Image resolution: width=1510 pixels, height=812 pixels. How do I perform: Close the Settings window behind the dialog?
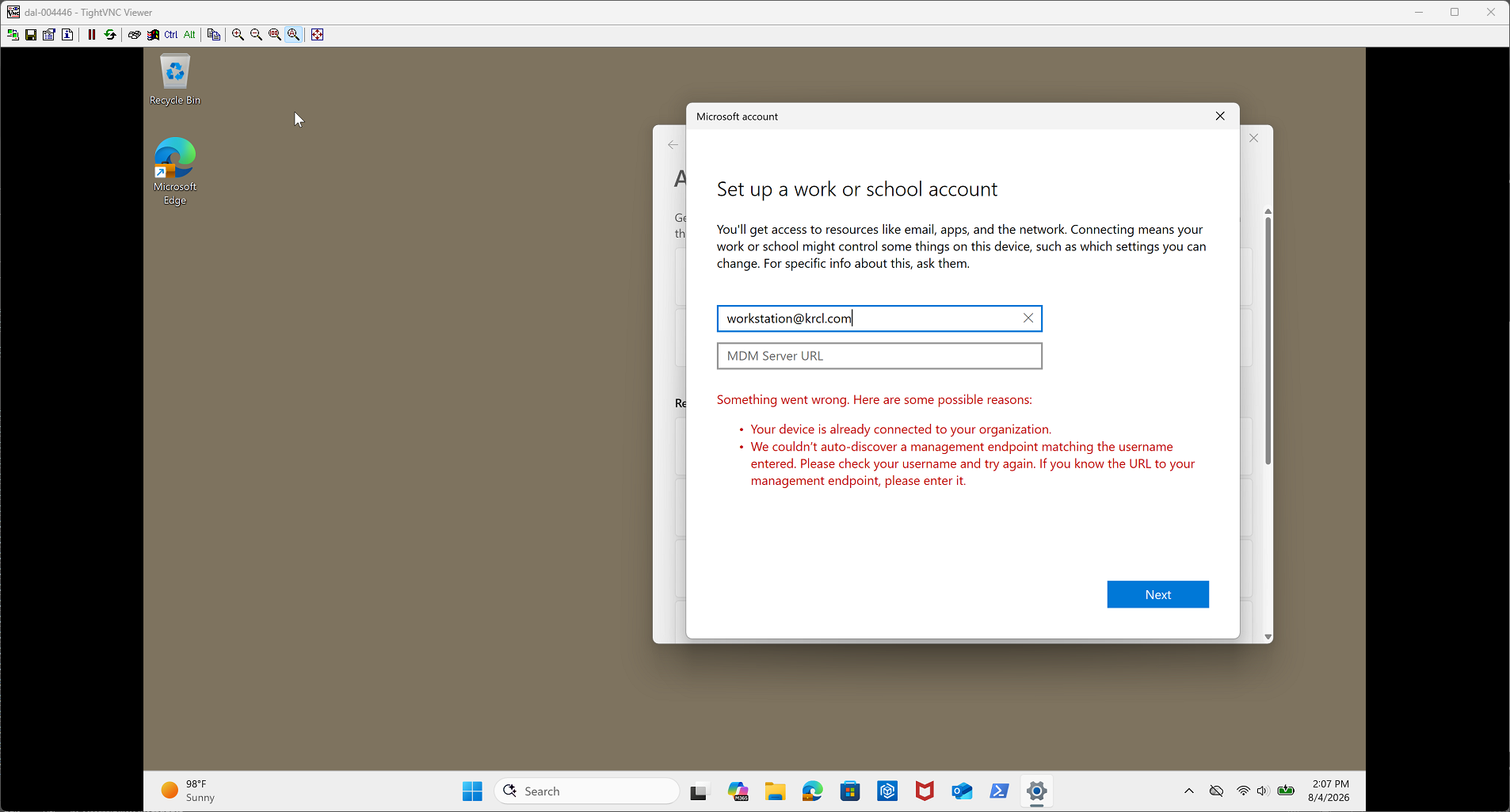1253,138
